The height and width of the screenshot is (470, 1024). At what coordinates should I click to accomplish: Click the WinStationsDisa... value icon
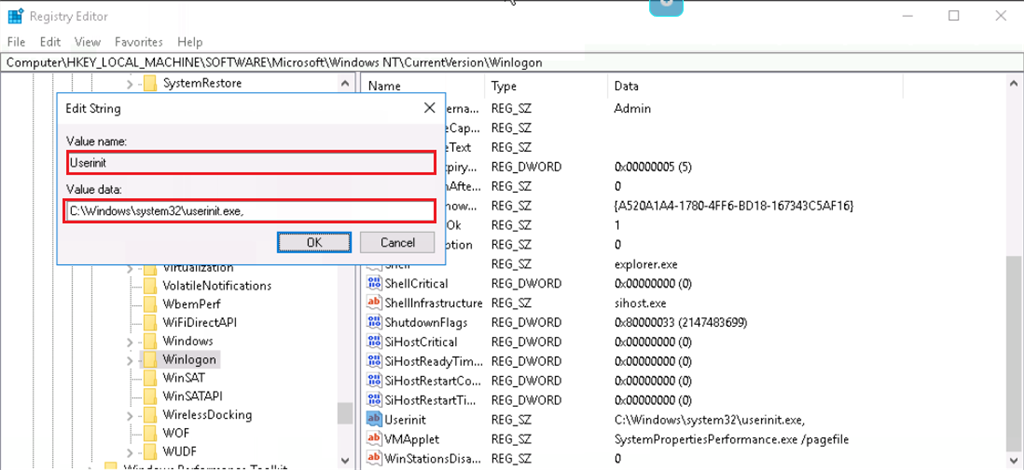tap(374, 458)
